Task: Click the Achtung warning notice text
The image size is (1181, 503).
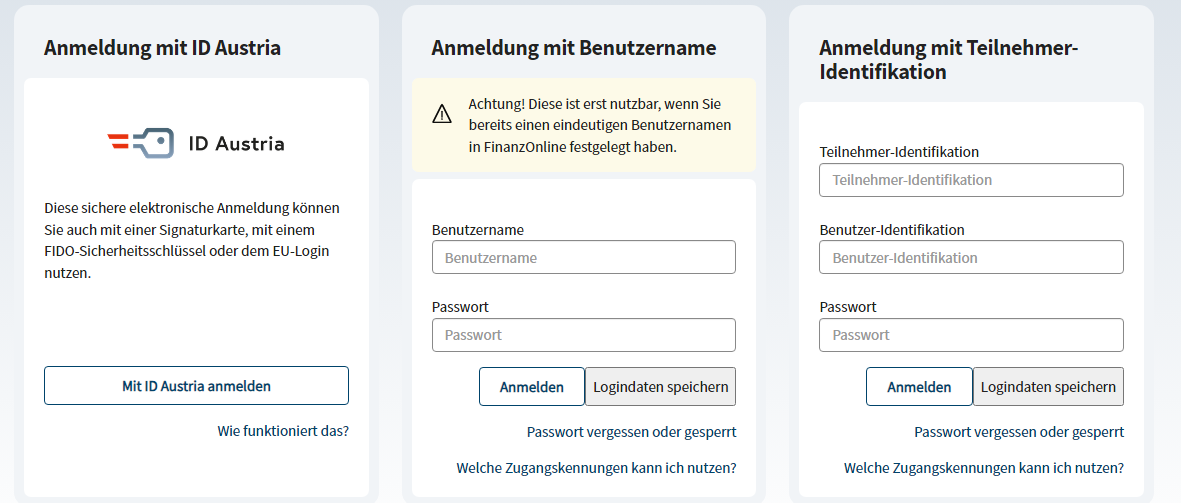Action: click(600, 125)
